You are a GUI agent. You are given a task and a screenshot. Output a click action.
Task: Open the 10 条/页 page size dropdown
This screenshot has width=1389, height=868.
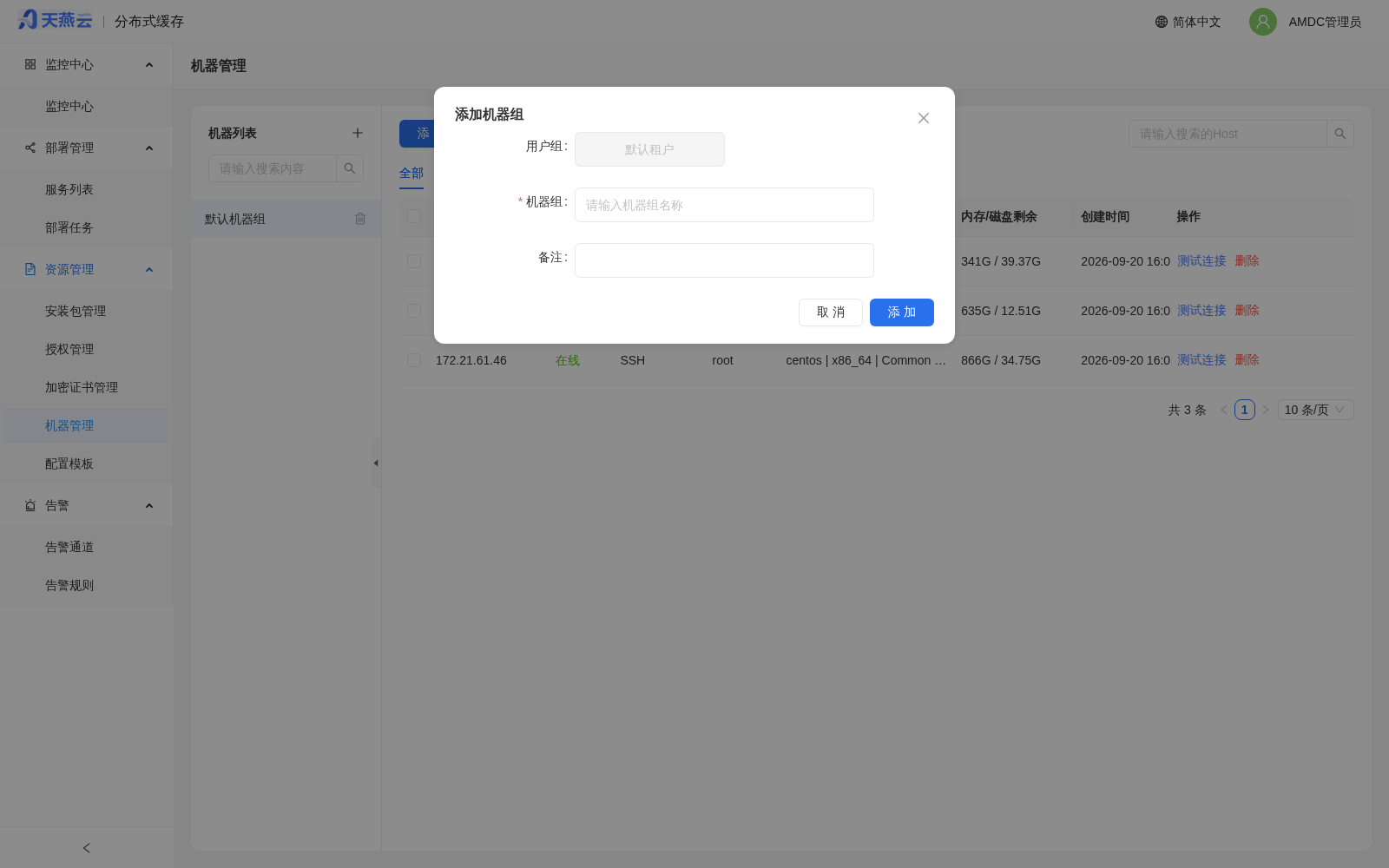(x=1316, y=410)
